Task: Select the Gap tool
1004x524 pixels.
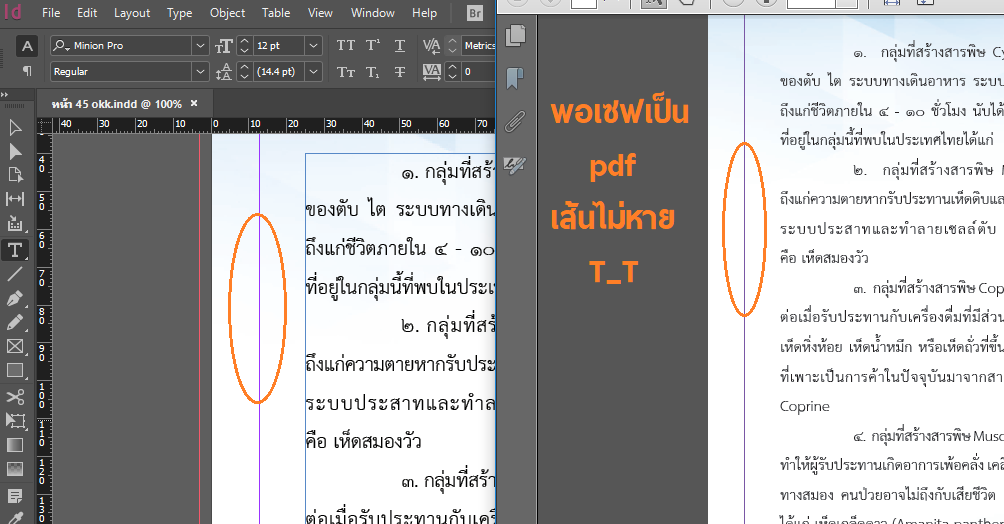Action: coord(15,199)
